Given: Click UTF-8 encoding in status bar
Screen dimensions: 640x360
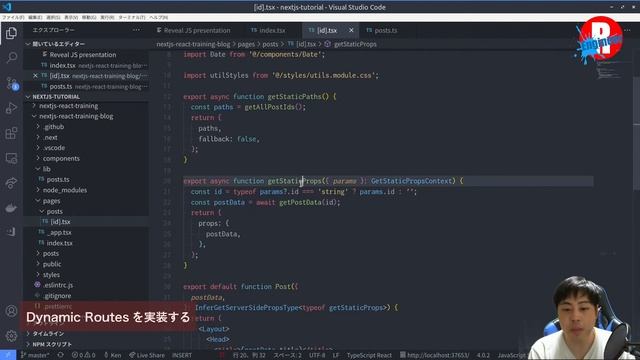Looking at the screenshot, I should [317, 355].
